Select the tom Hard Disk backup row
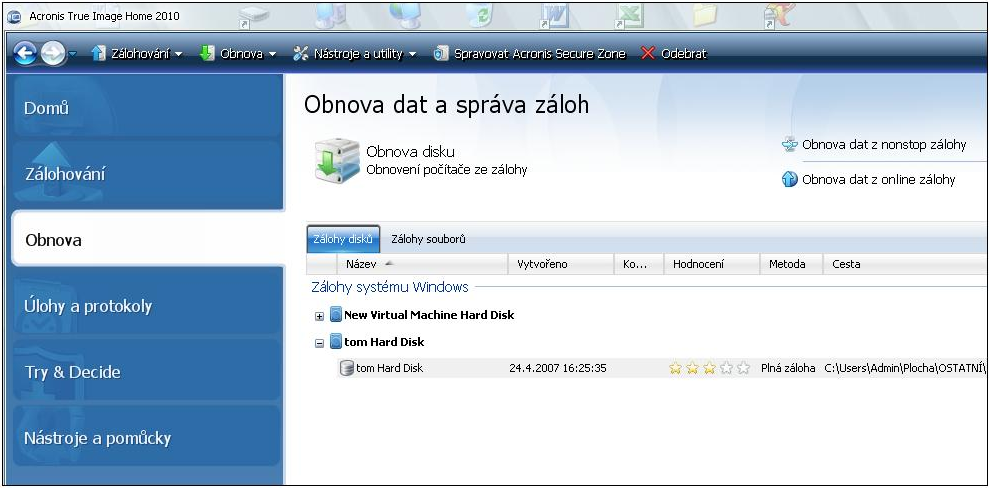 point(661,368)
